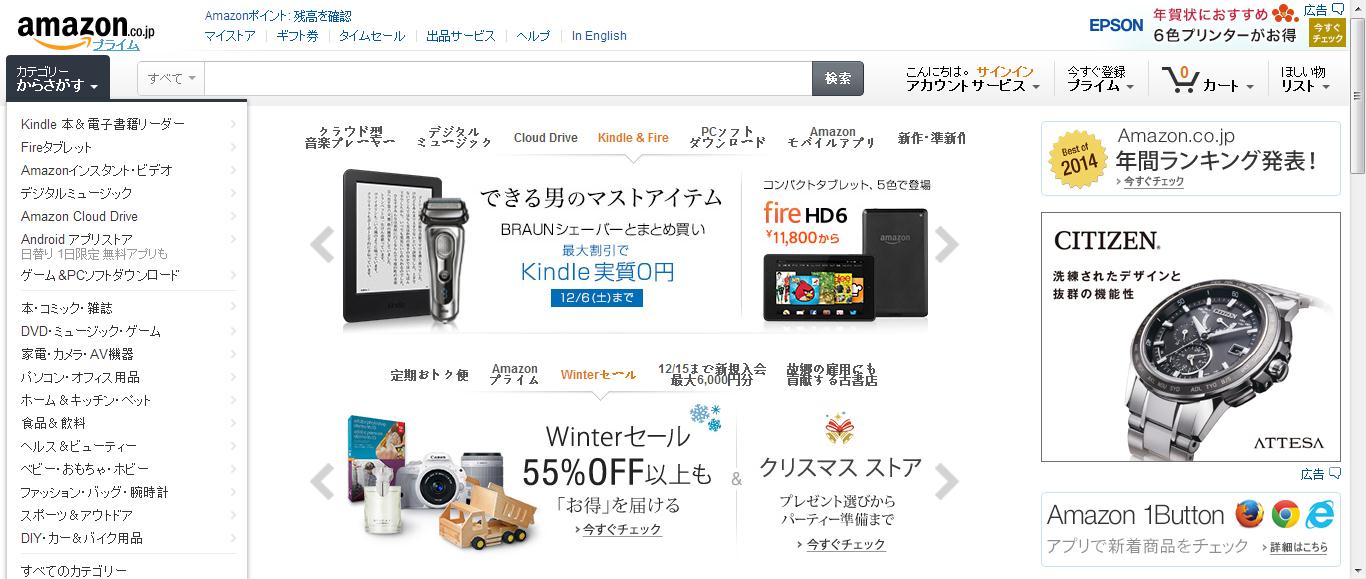
Task: Click the Firefox browser icon in the Amazon 1Button banner
Action: point(1249,514)
